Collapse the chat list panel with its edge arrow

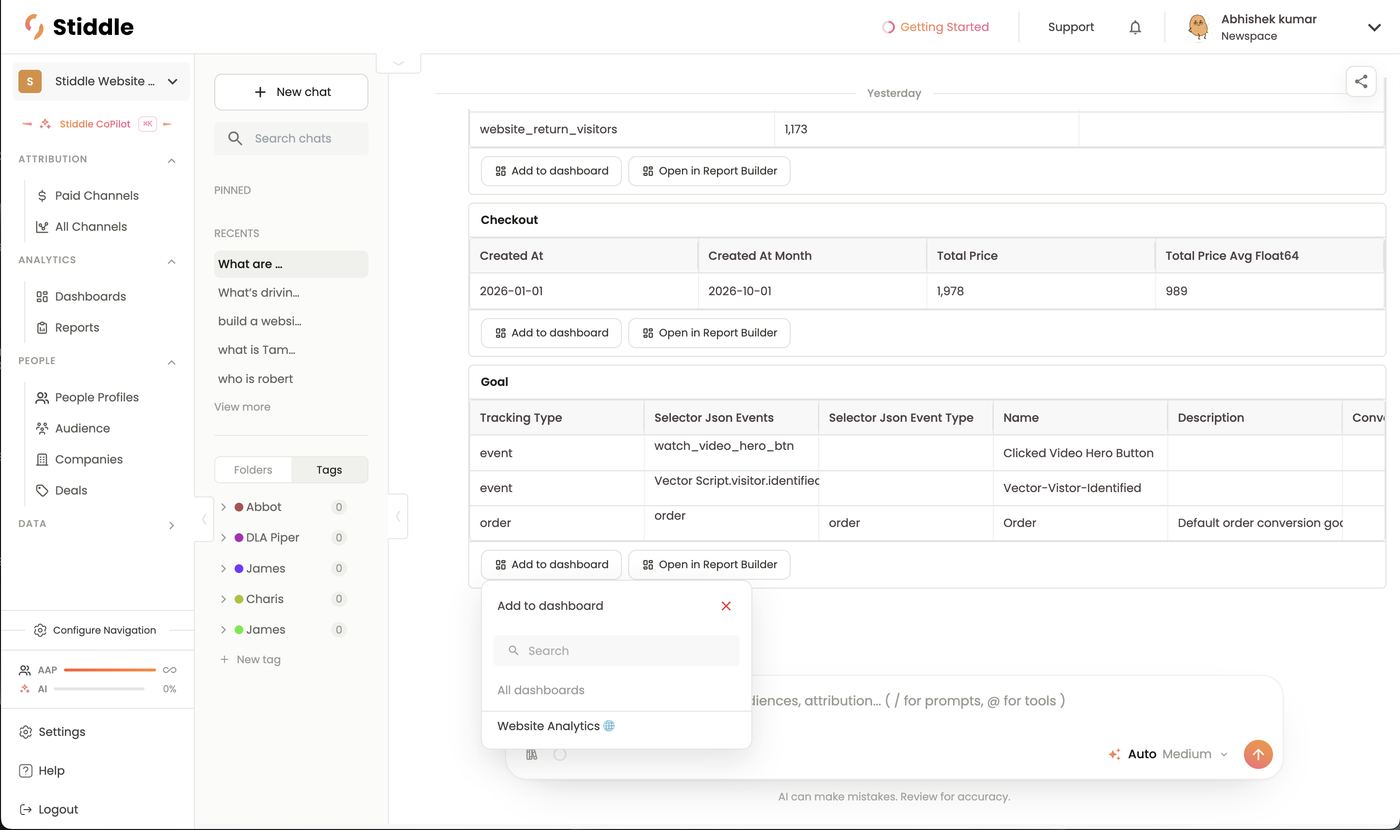click(x=398, y=516)
